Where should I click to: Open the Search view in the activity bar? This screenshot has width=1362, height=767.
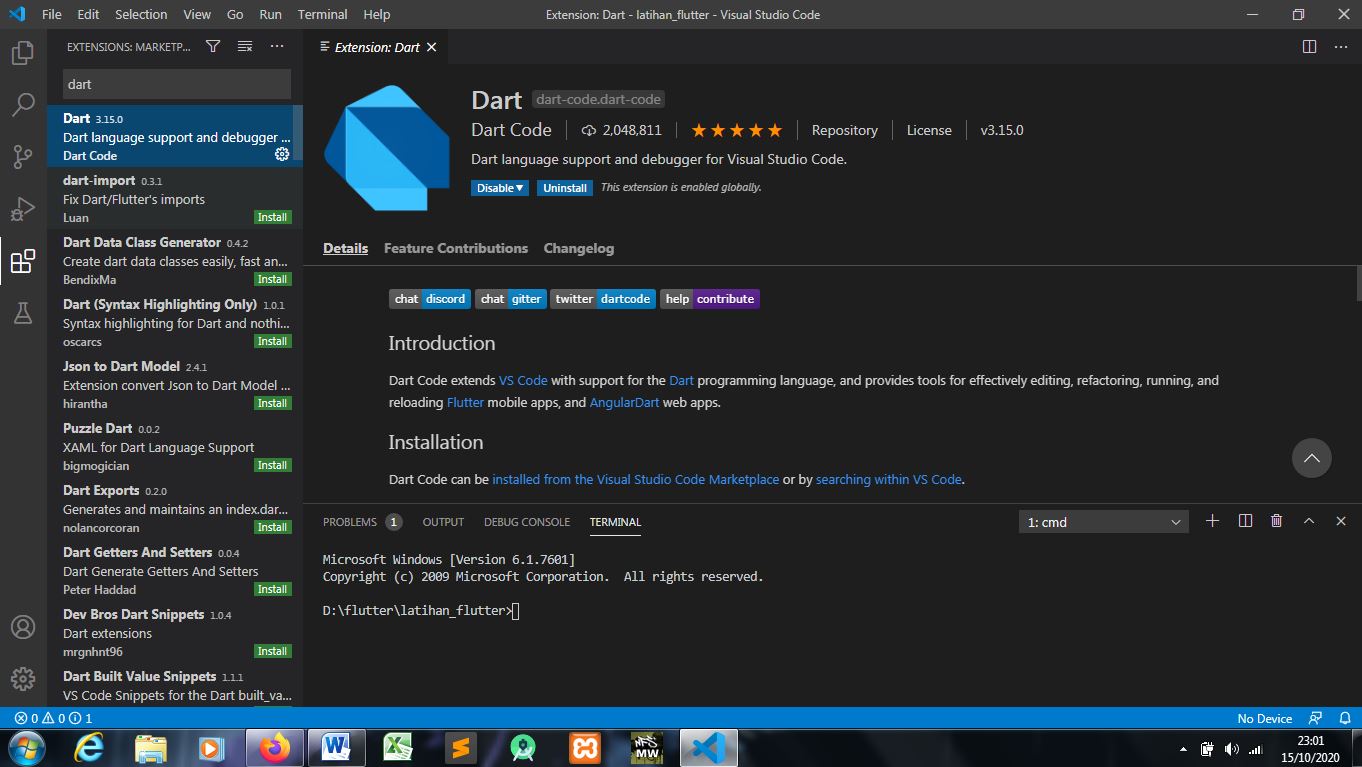[22, 105]
